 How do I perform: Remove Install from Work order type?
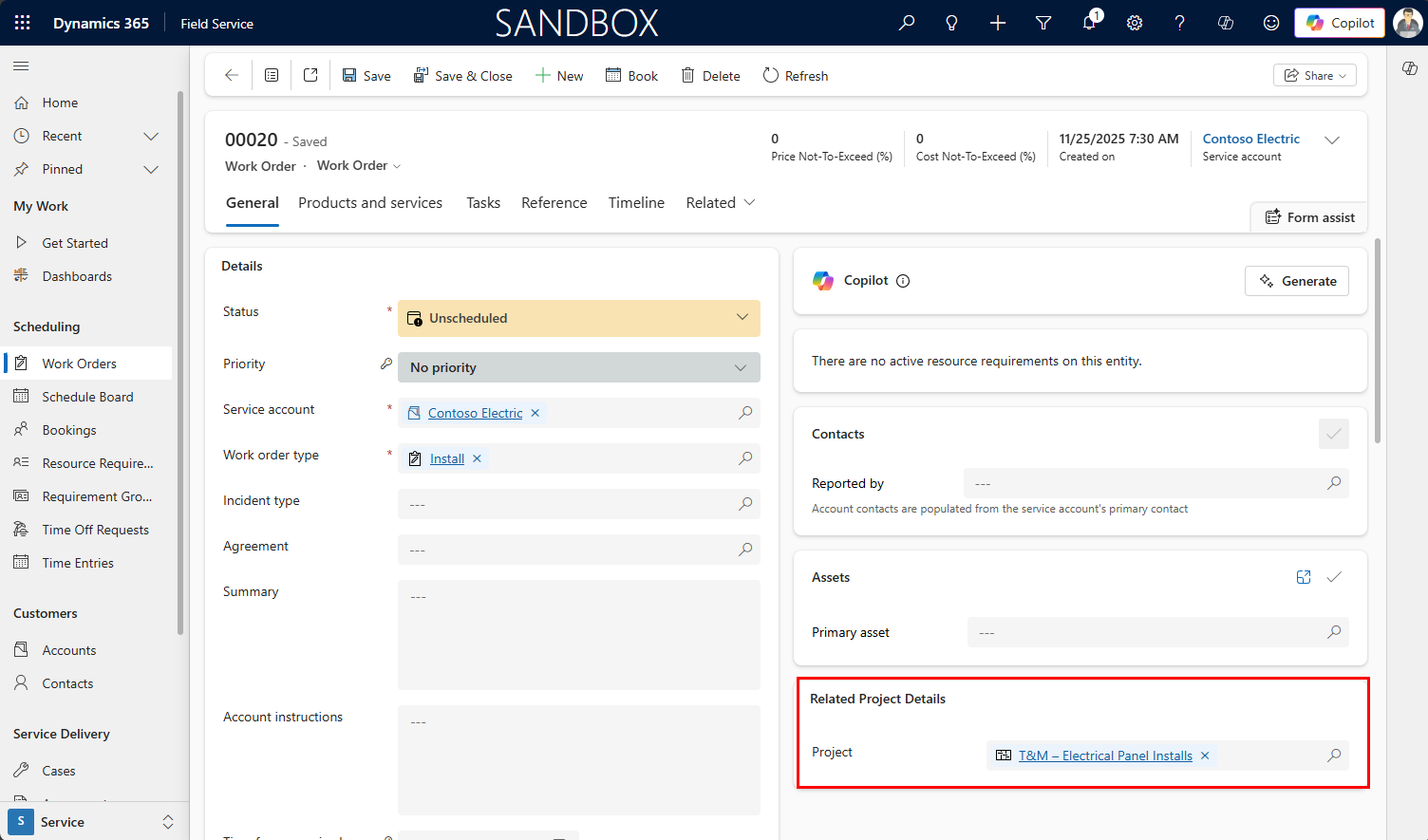pyautogui.click(x=477, y=458)
